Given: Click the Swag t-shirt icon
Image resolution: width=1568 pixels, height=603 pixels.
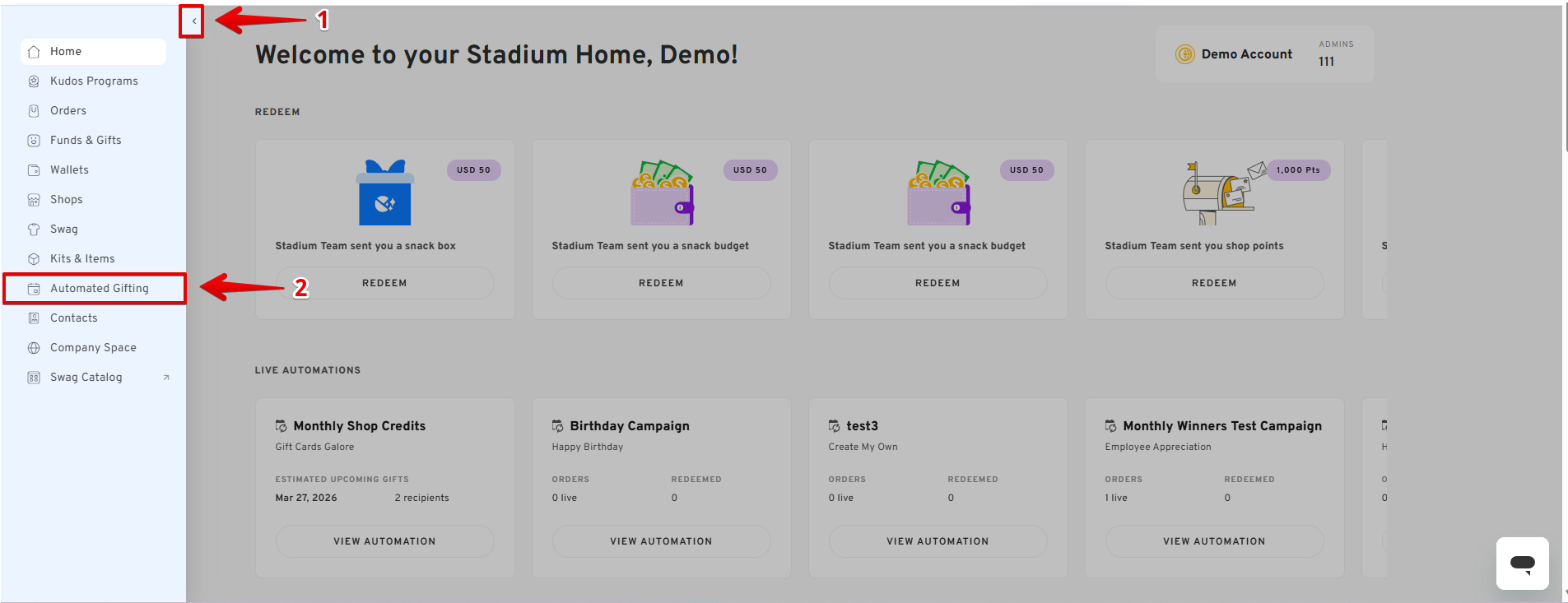Looking at the screenshot, I should 34,230.
